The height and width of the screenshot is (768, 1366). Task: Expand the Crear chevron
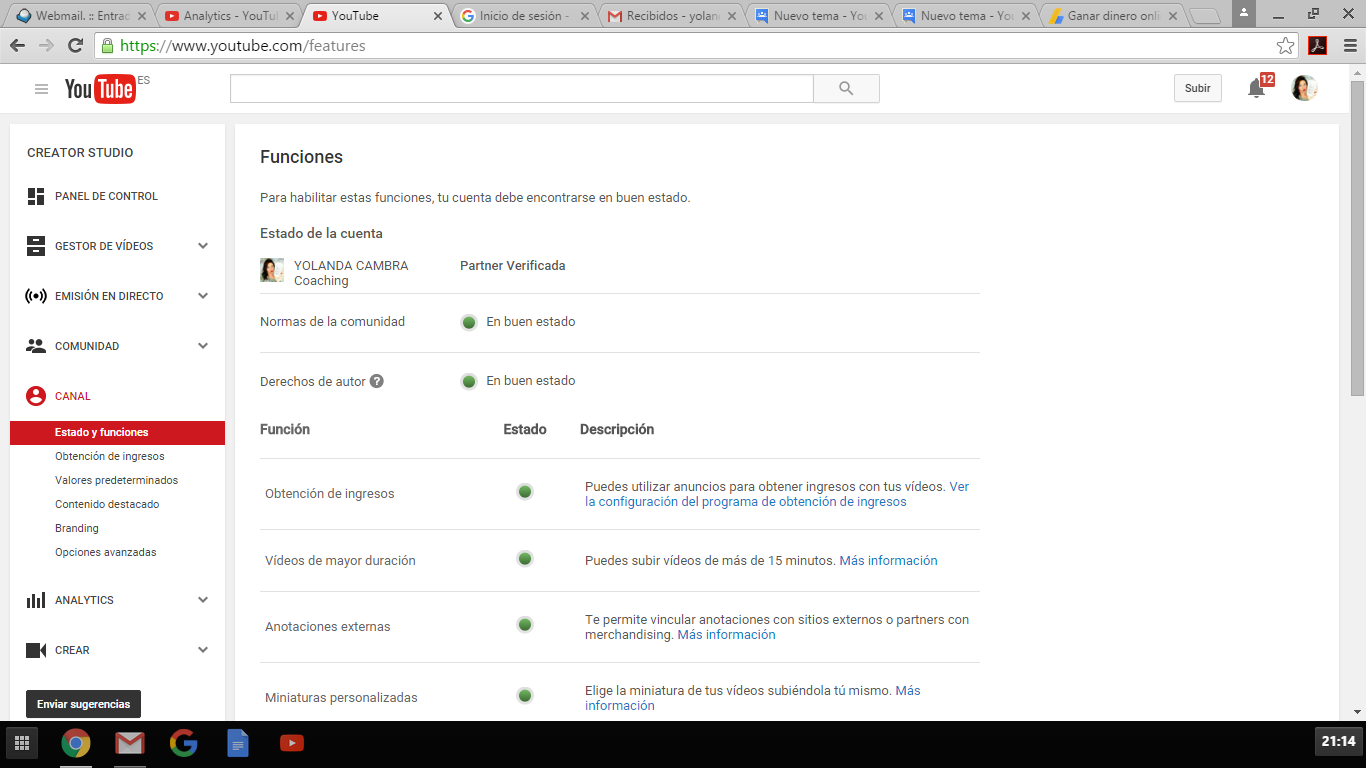point(203,650)
